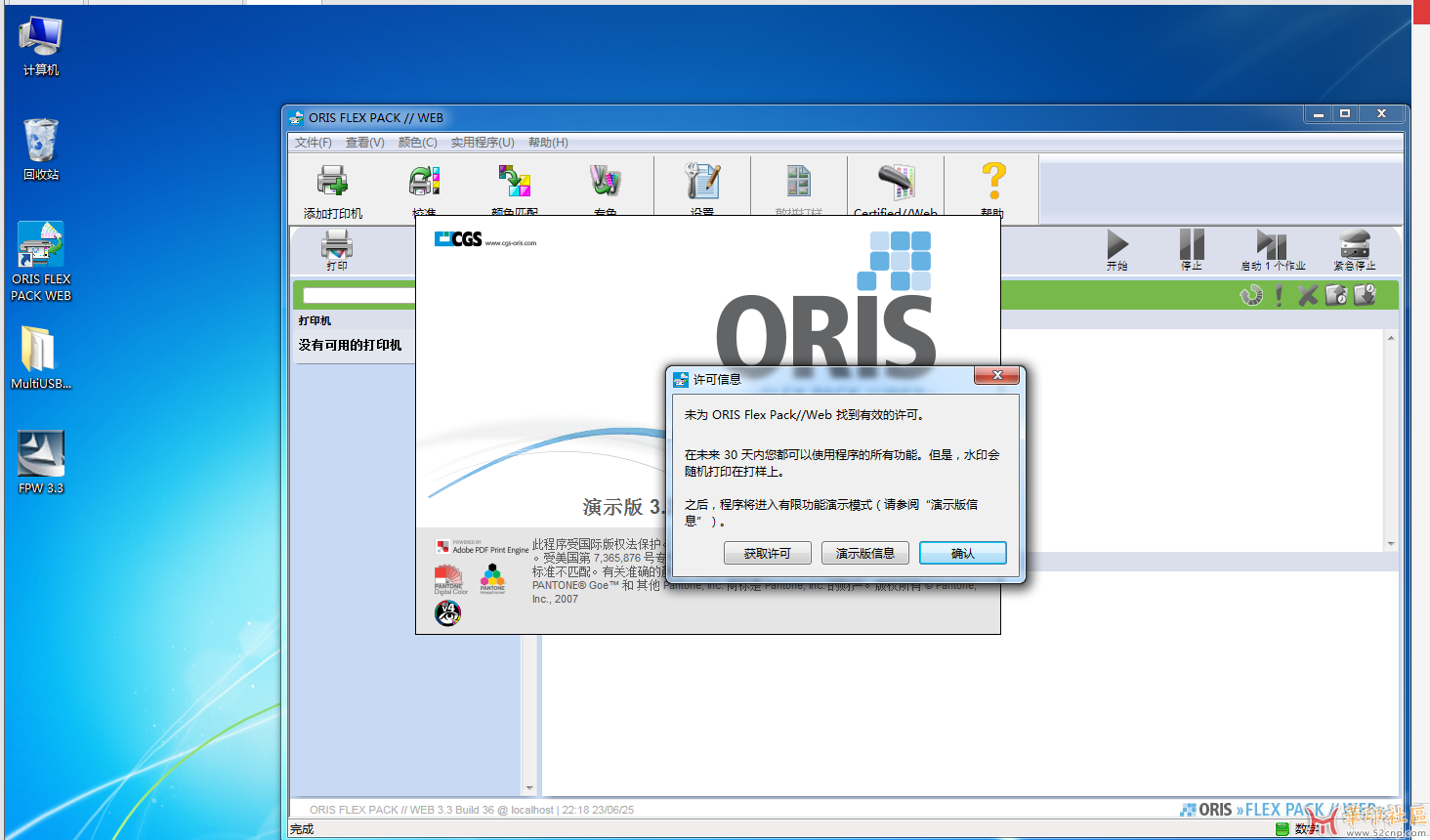The width and height of the screenshot is (1430, 840).
Task: Click the upload arrow folder icon on green bar
Action: (1336, 295)
